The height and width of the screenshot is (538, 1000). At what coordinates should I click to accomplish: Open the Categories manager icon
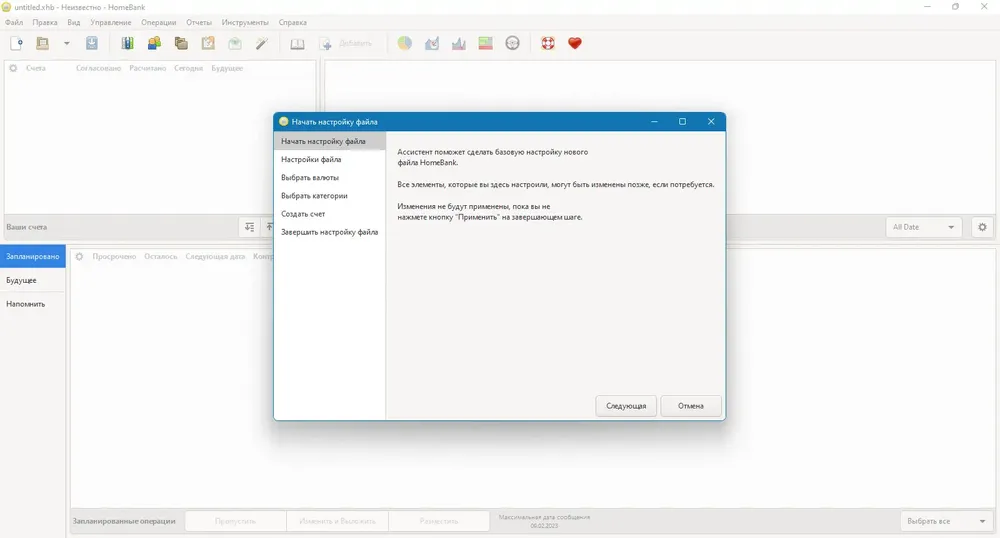point(181,43)
